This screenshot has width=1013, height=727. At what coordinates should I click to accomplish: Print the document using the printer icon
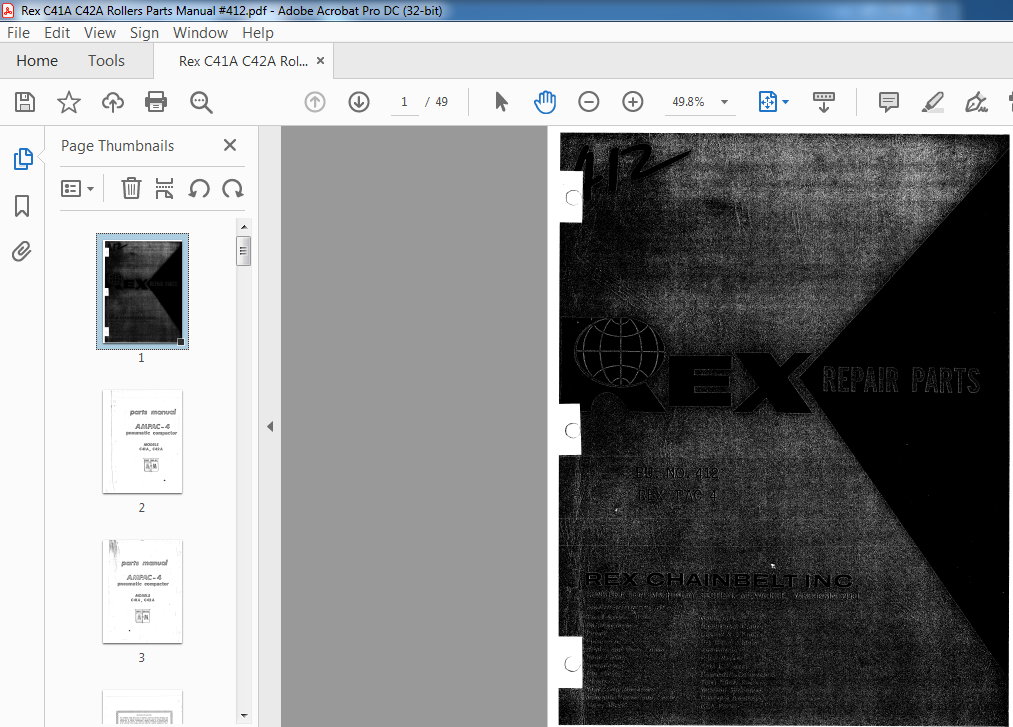point(156,102)
